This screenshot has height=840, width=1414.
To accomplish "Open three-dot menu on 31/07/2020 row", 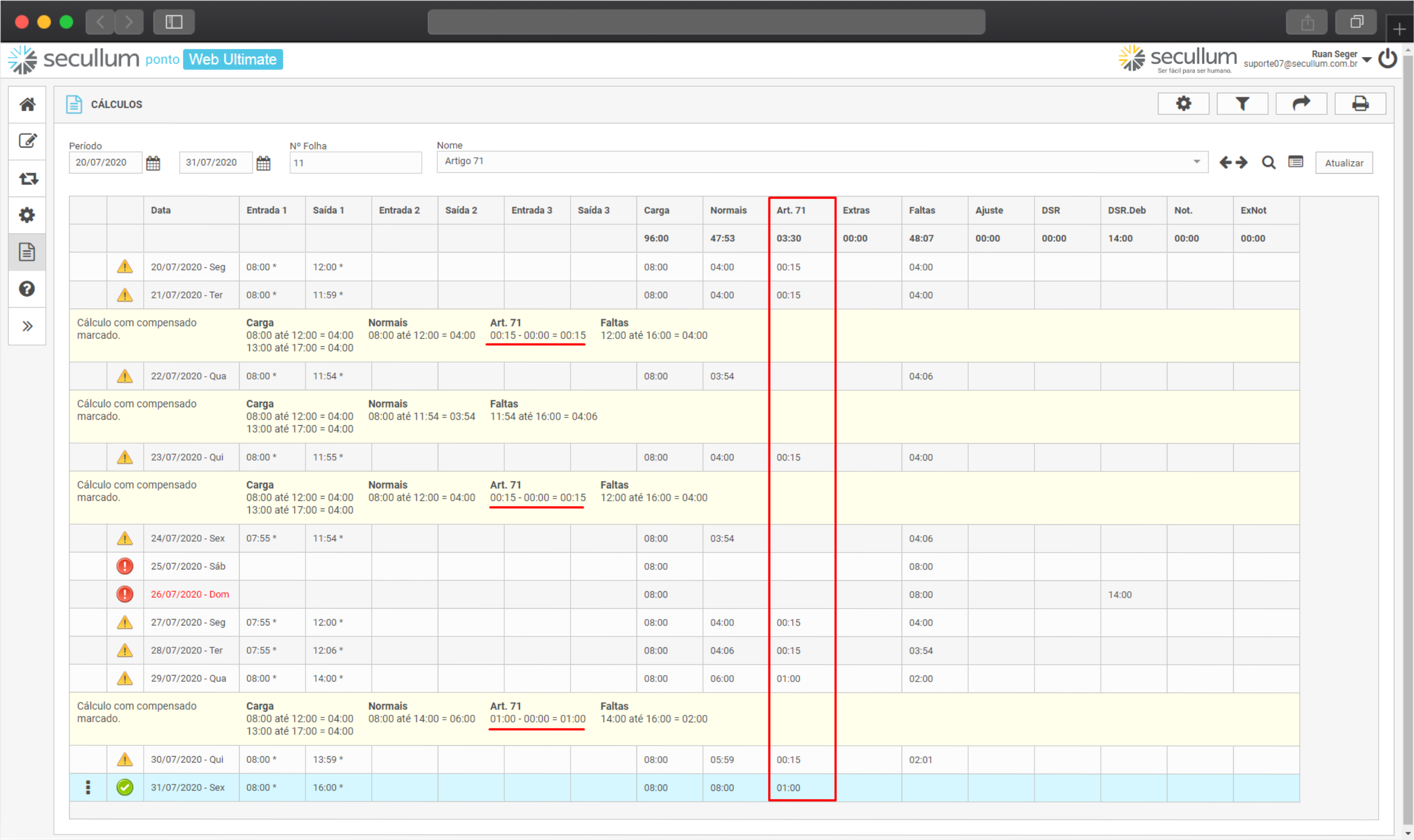I will coord(88,787).
